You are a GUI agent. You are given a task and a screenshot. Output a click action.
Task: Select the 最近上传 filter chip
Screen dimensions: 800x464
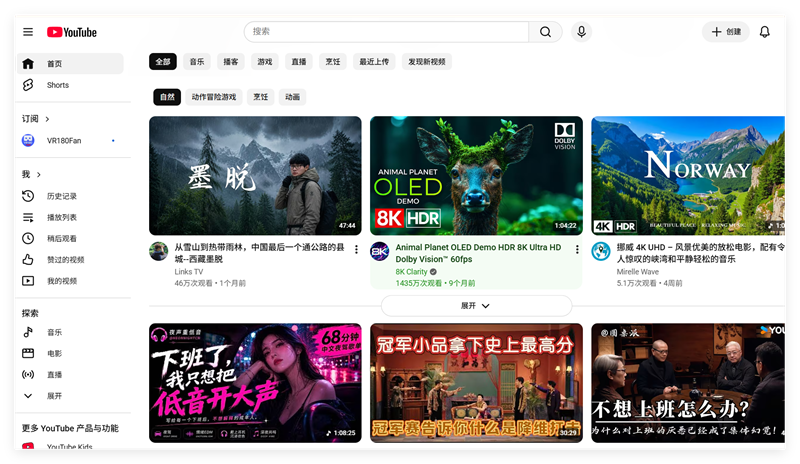point(374,62)
